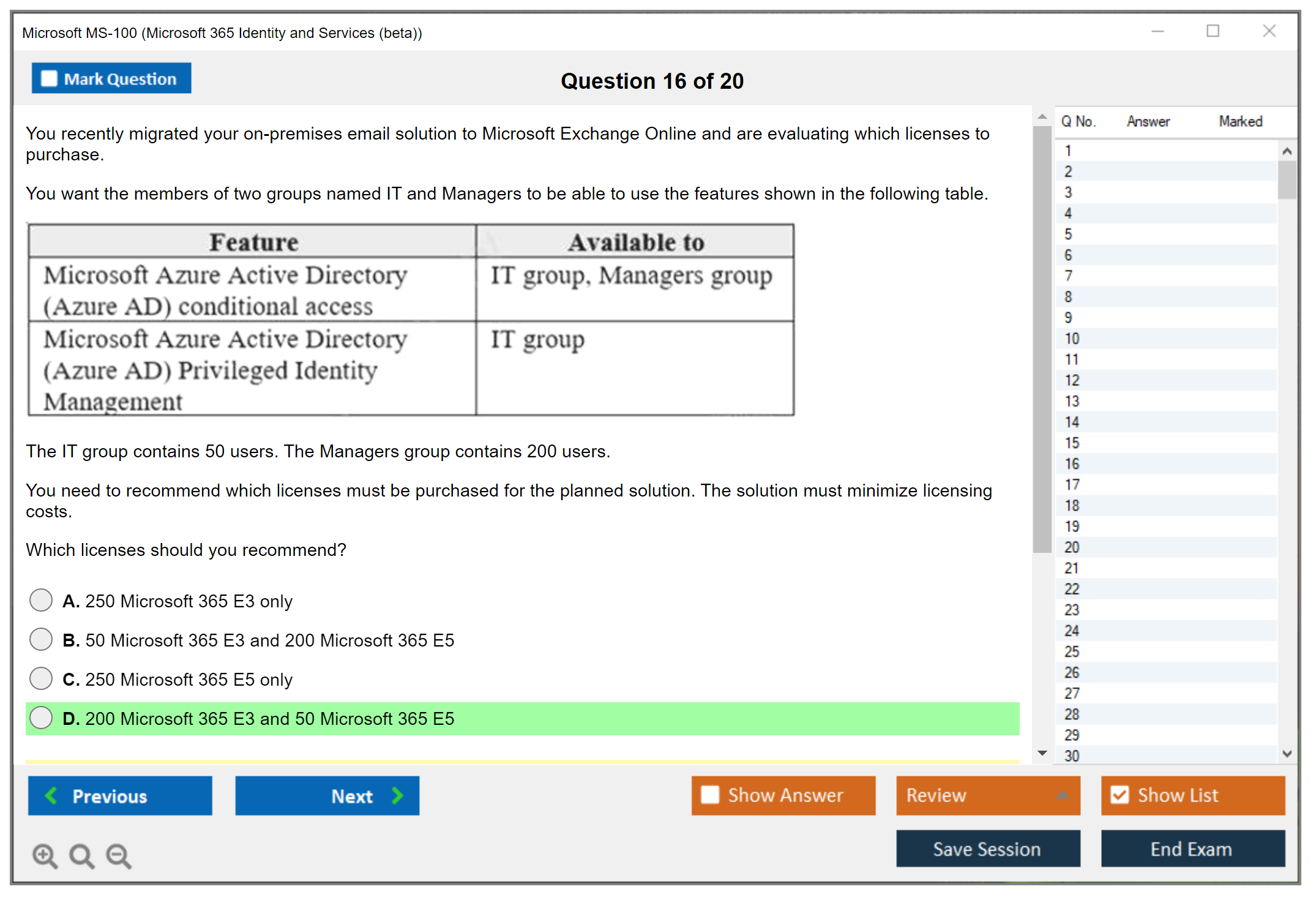
Task: Check the Mark Question checkbox
Action: tap(49, 78)
